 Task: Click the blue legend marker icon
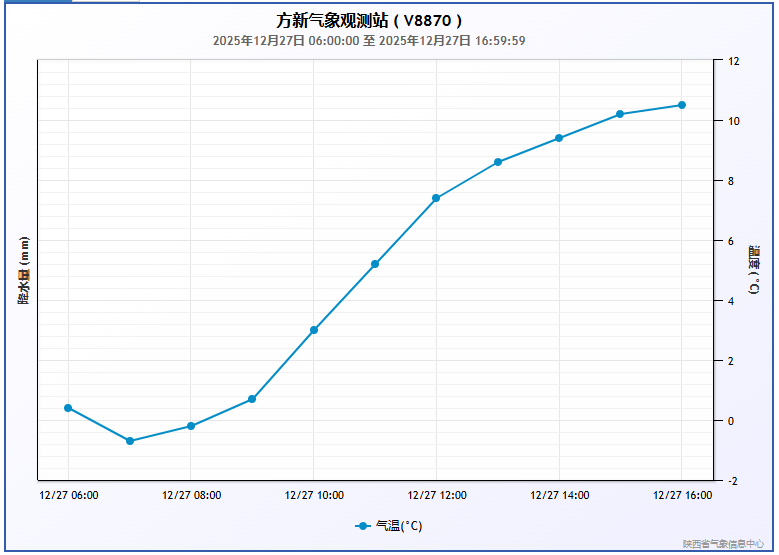(363, 526)
